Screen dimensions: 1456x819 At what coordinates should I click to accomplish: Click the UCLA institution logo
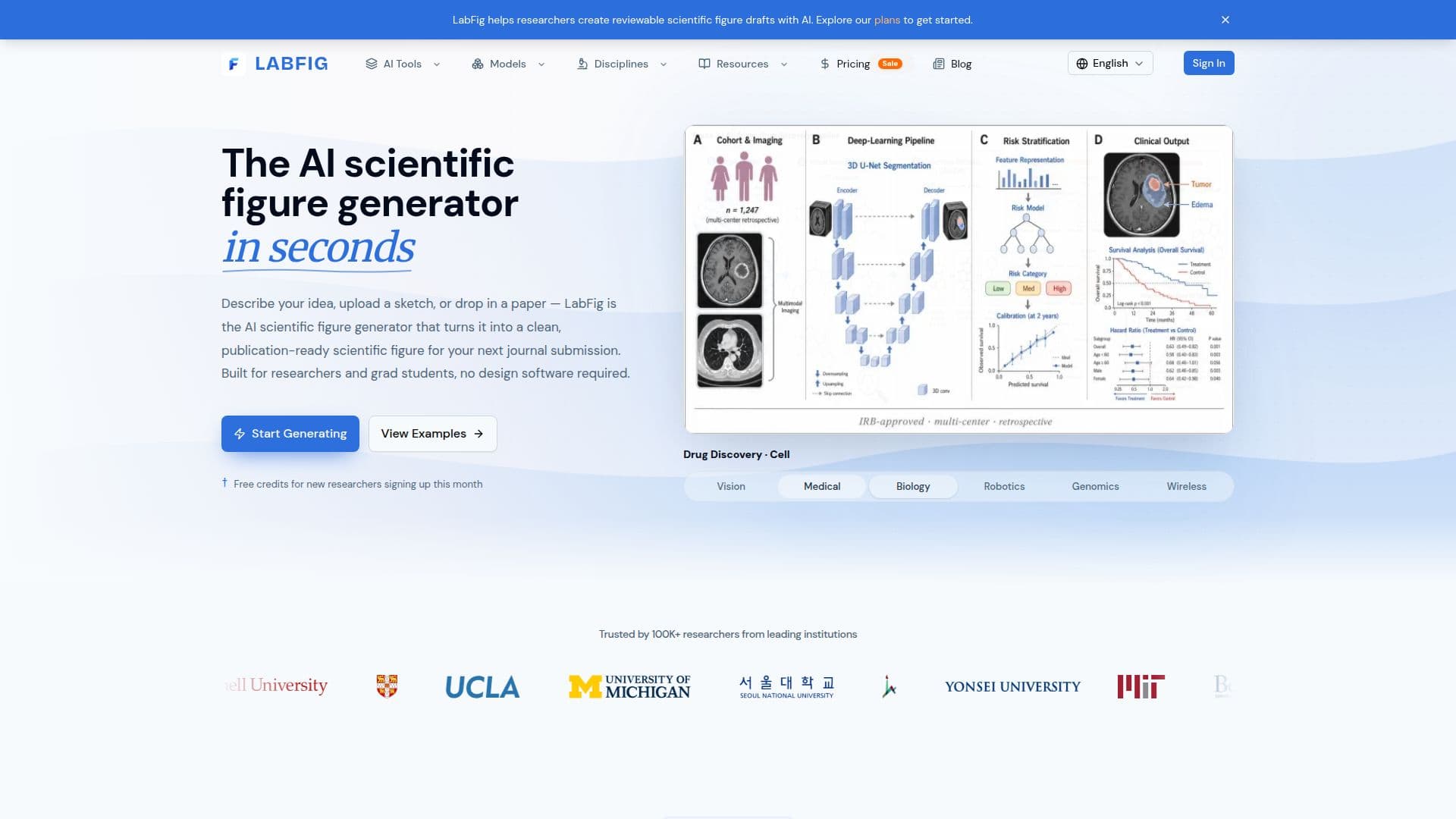click(482, 687)
